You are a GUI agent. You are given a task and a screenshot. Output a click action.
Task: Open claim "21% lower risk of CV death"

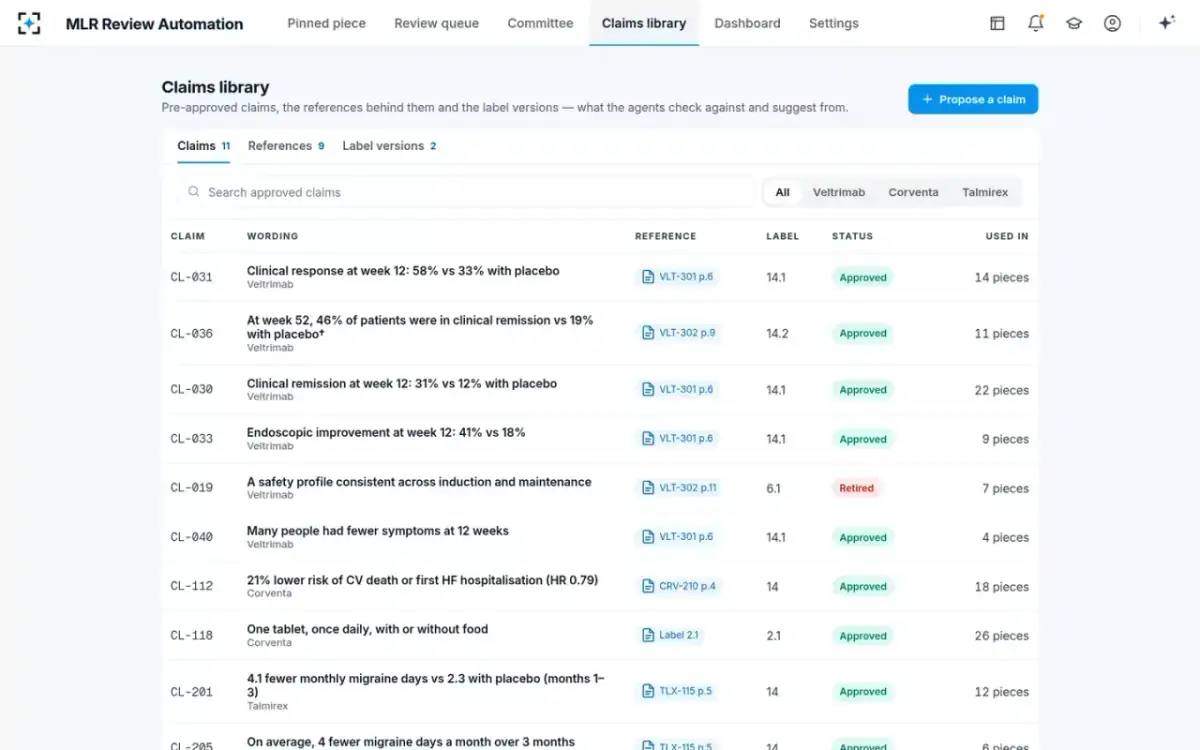[x=422, y=579]
